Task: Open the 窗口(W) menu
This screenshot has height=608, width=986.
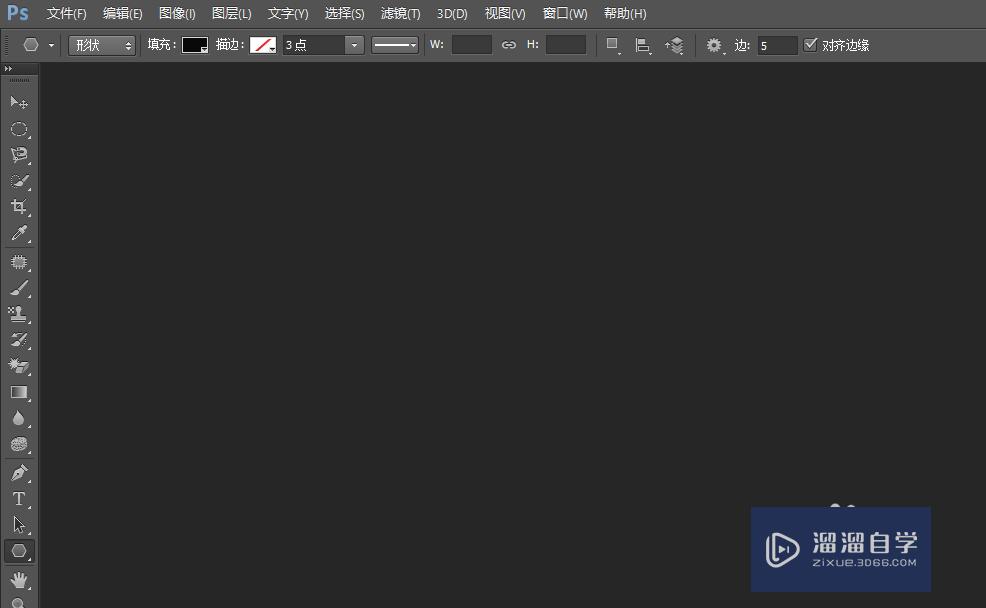Action: (565, 13)
